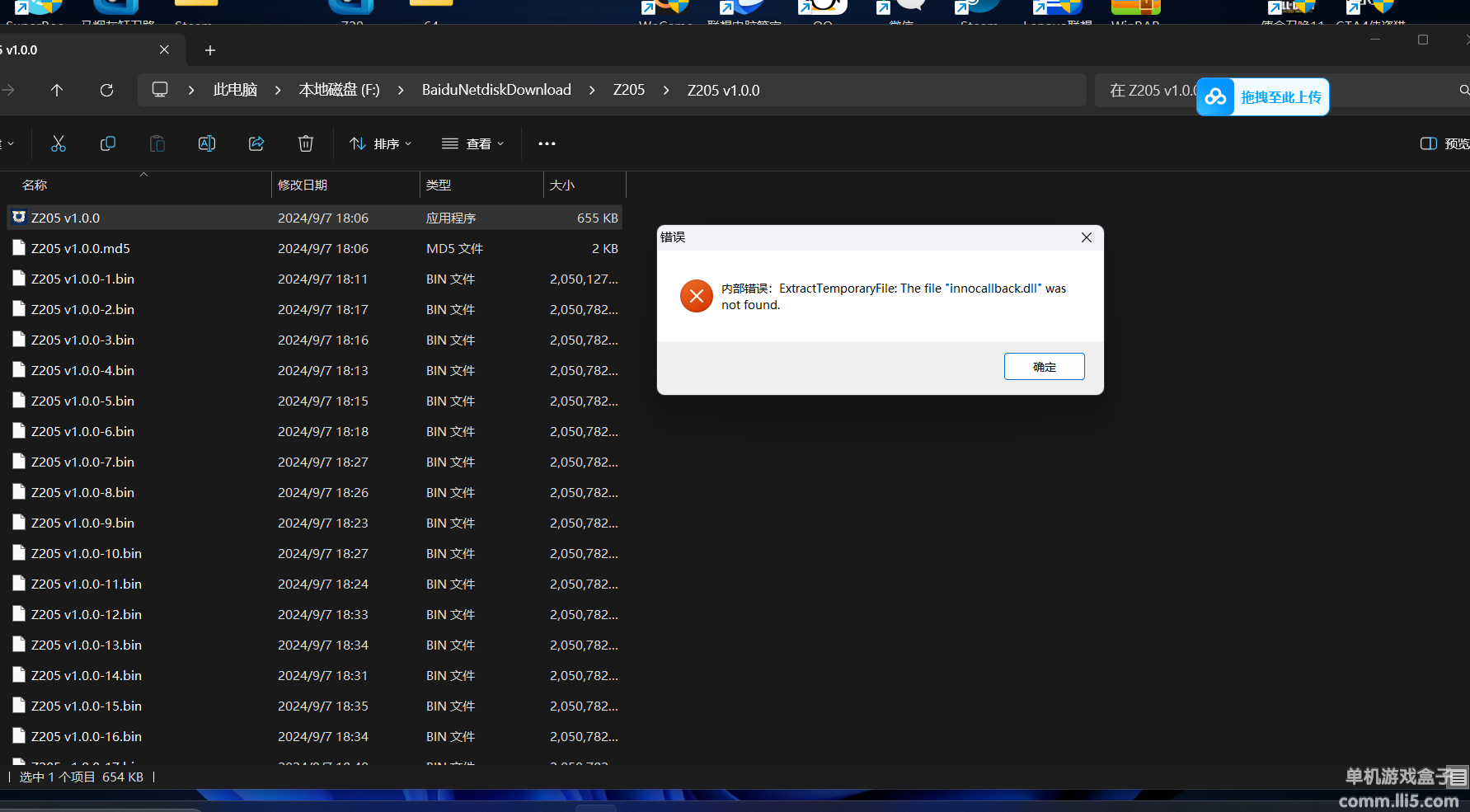Click the 655 KB size cell
Viewport: 1470px width, 812px height.
click(598, 218)
